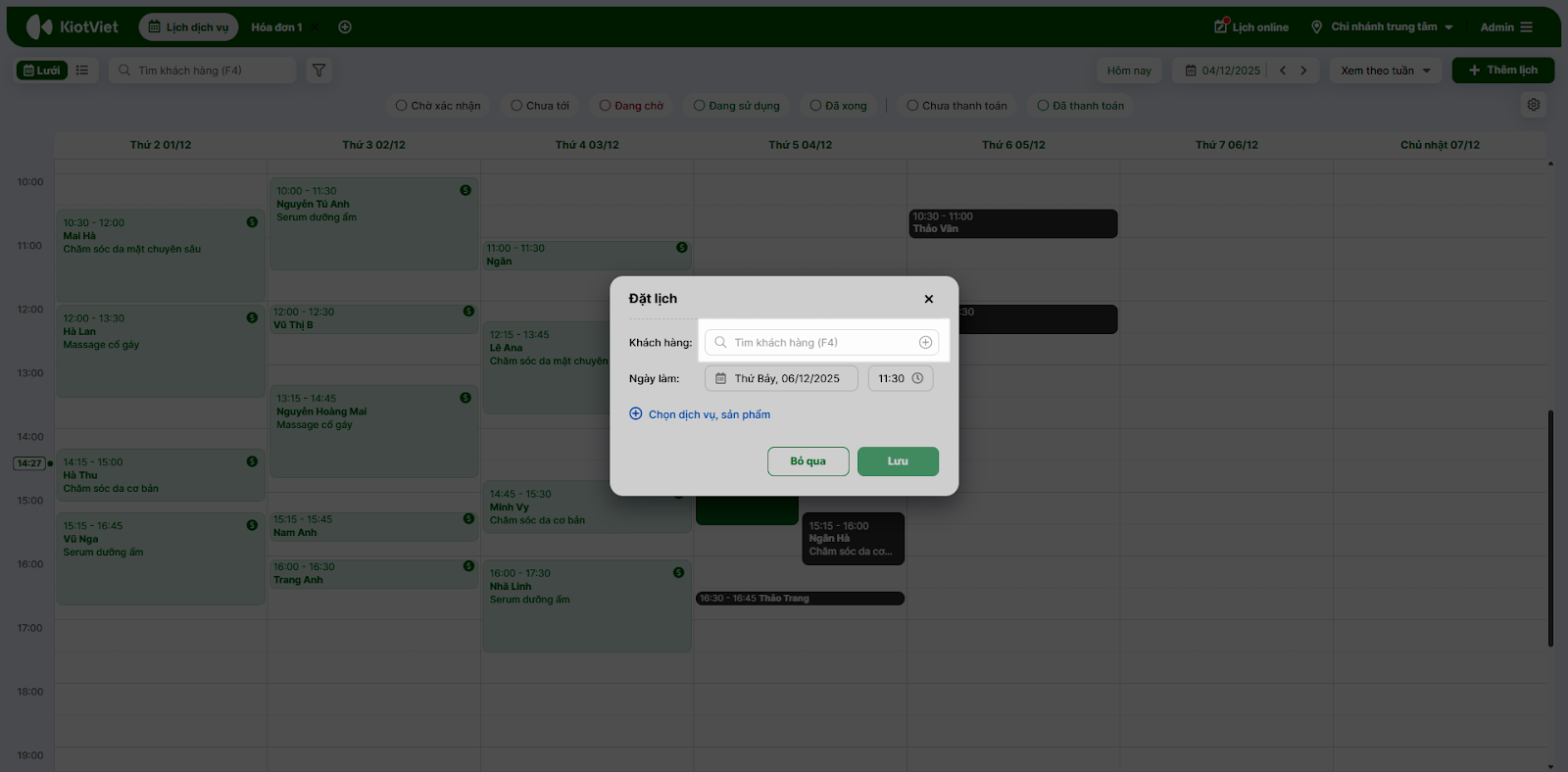Open Chi nhánh trung tâm branch dropdown
Viewport: 1568px width, 772px height.
[x=1383, y=27]
